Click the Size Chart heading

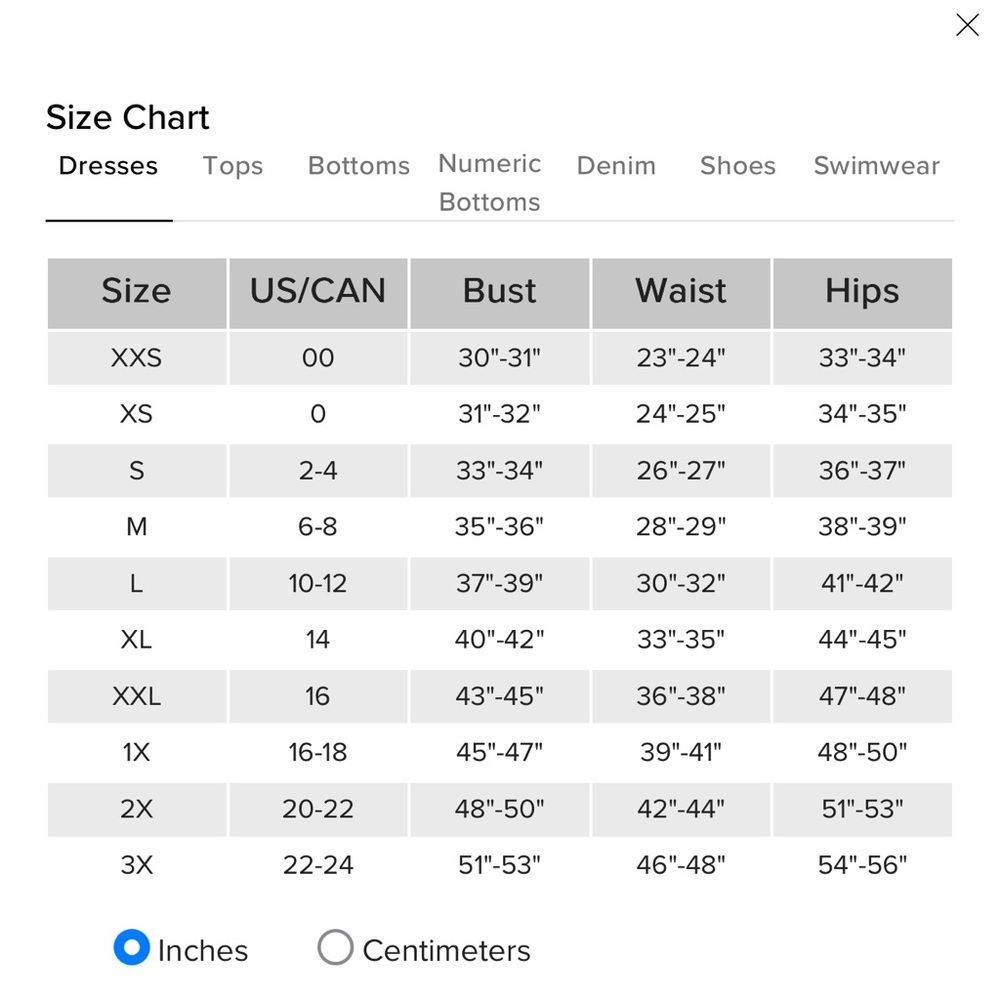coord(128,118)
